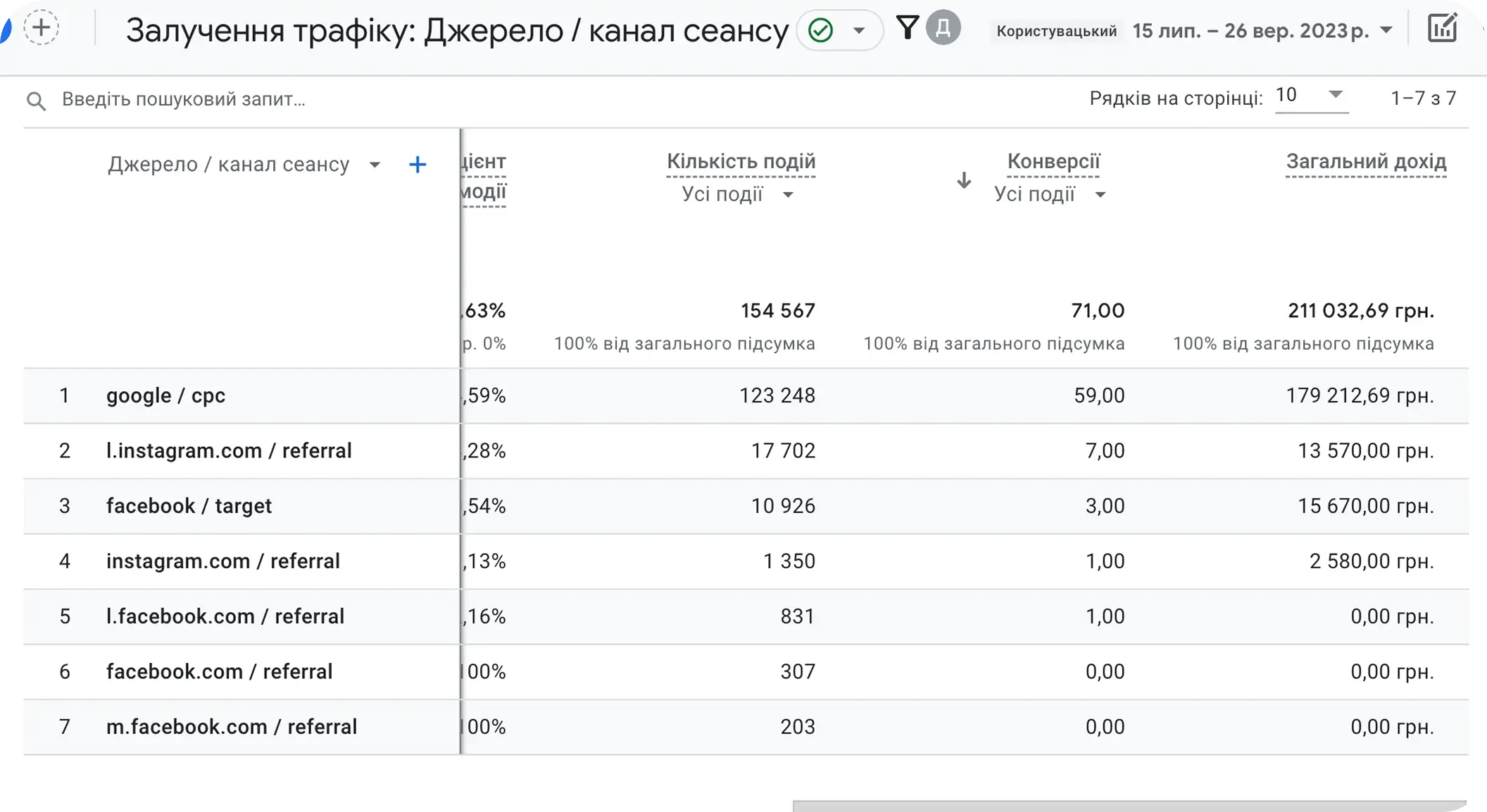Click events value 831

click(798, 616)
